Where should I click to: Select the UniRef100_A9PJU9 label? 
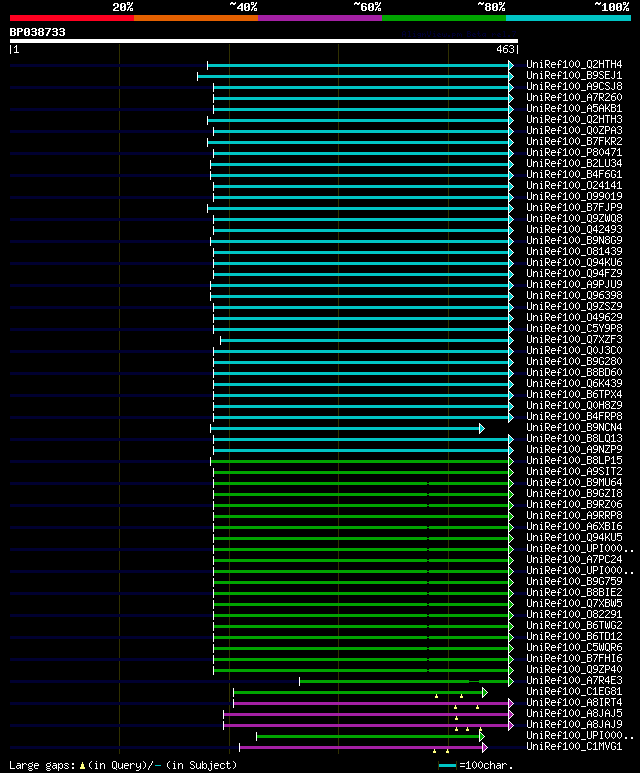click(574, 284)
